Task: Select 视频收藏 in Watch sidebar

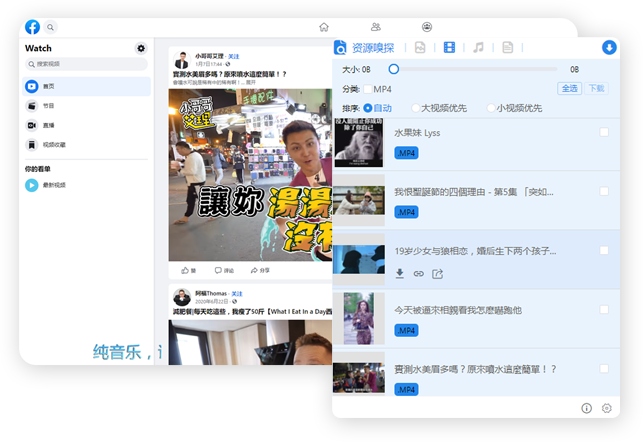Action: tap(87, 145)
